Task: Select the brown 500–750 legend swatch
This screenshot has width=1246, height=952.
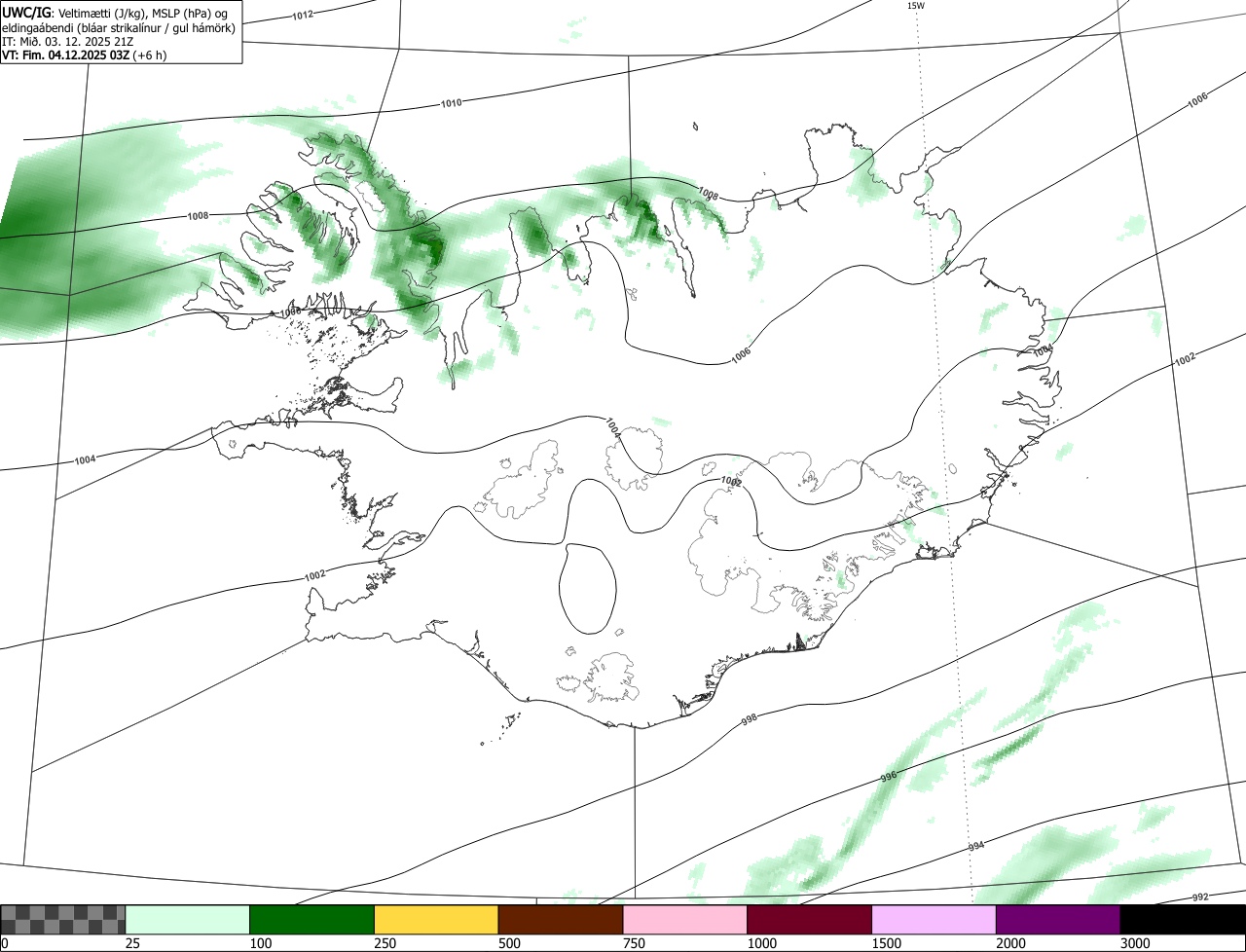Action: pyautogui.click(x=561, y=920)
